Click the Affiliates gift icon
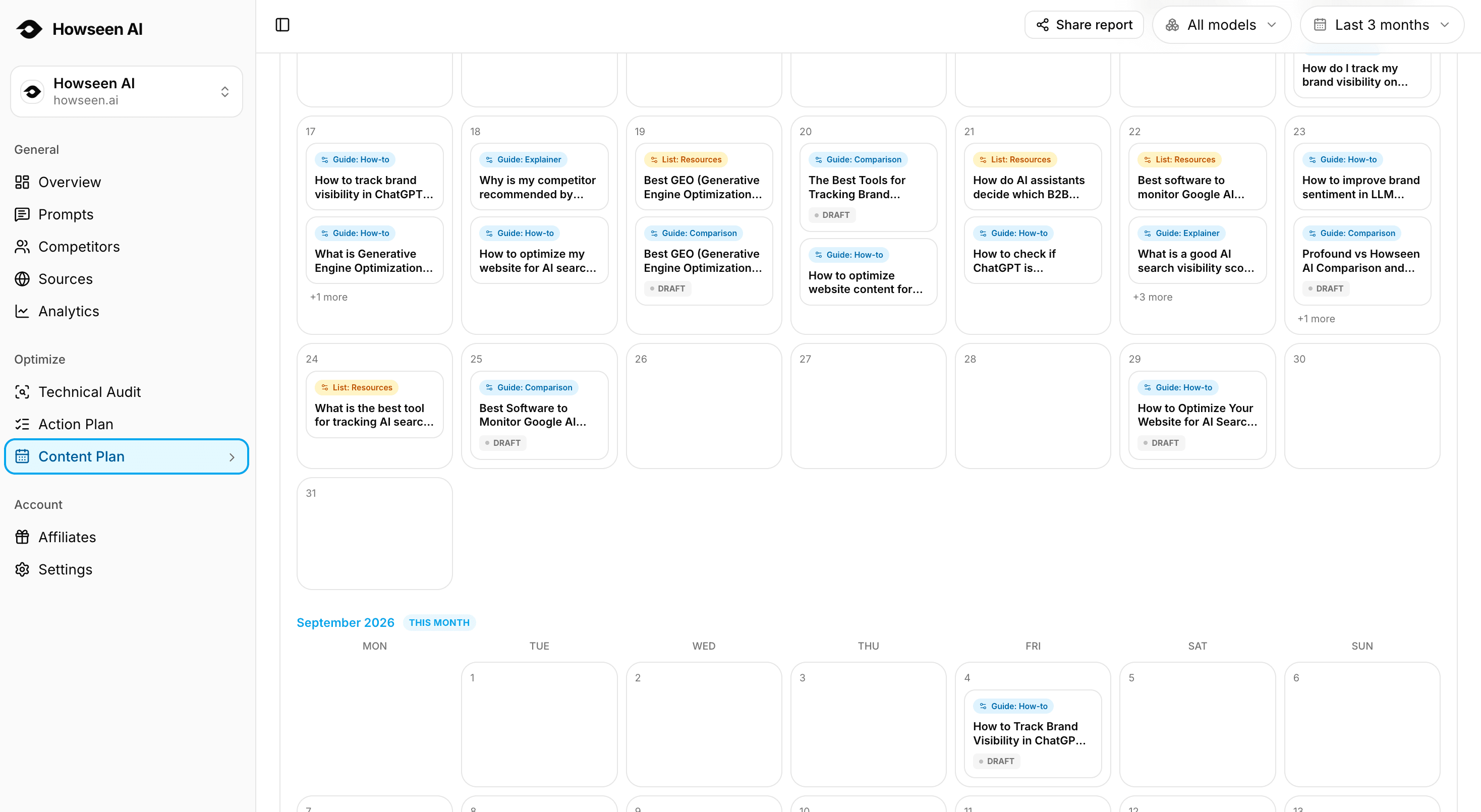1481x812 pixels. (22, 537)
